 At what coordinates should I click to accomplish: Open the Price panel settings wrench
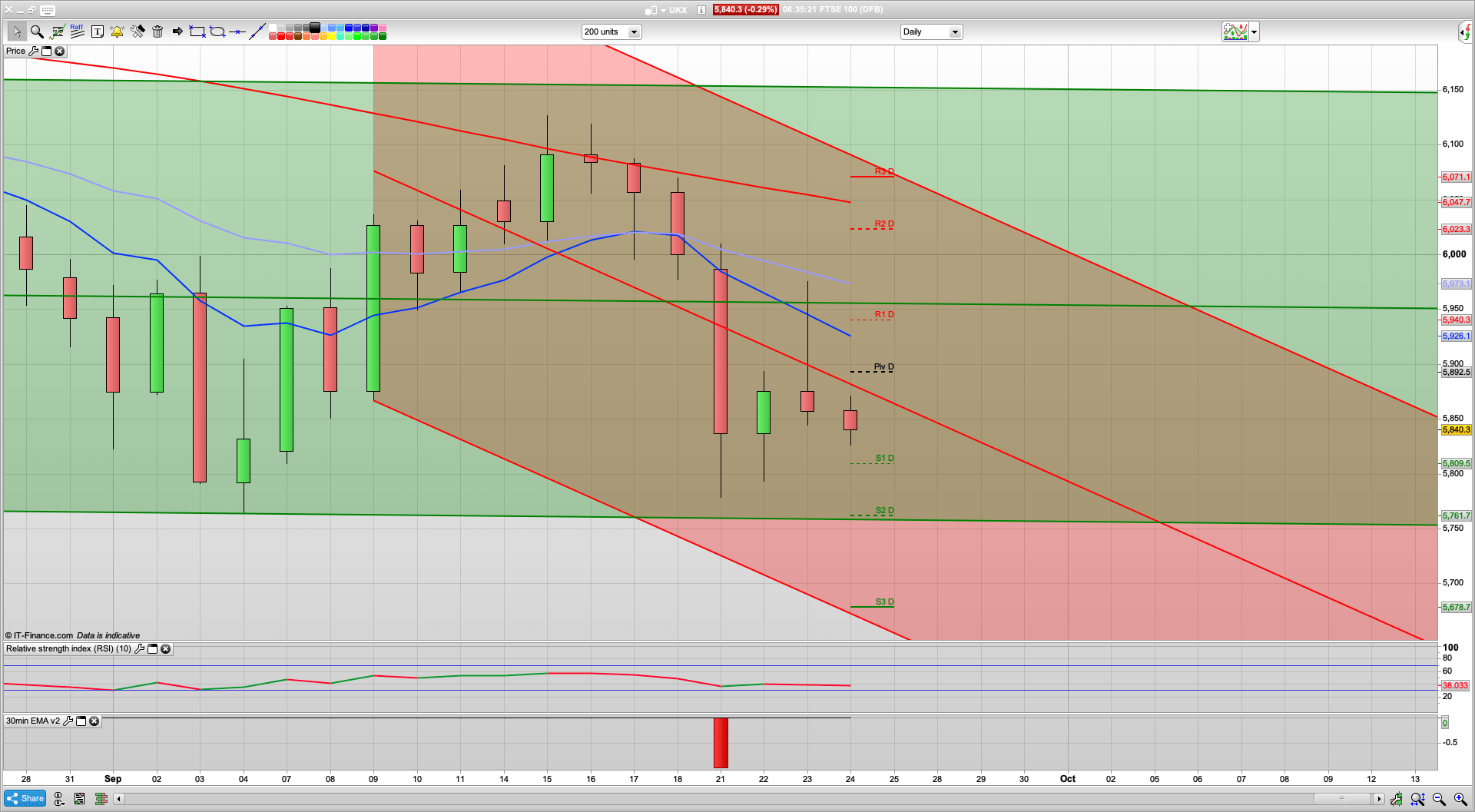[35, 51]
